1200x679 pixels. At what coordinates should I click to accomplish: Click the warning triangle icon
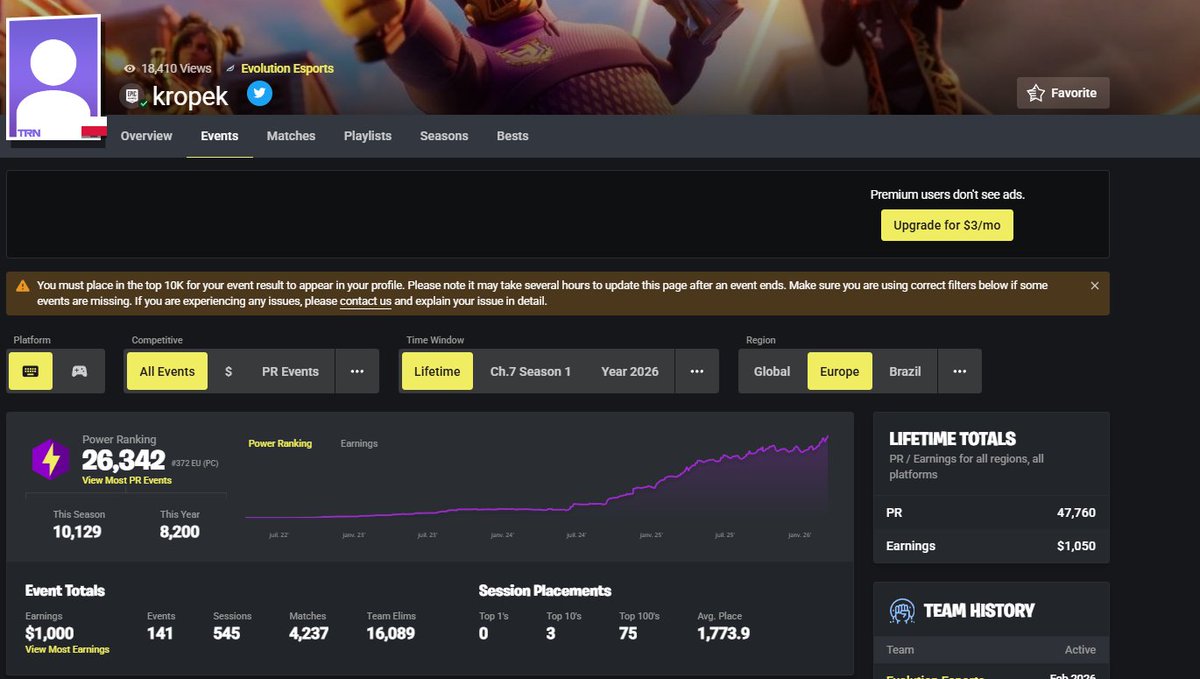click(x=23, y=285)
